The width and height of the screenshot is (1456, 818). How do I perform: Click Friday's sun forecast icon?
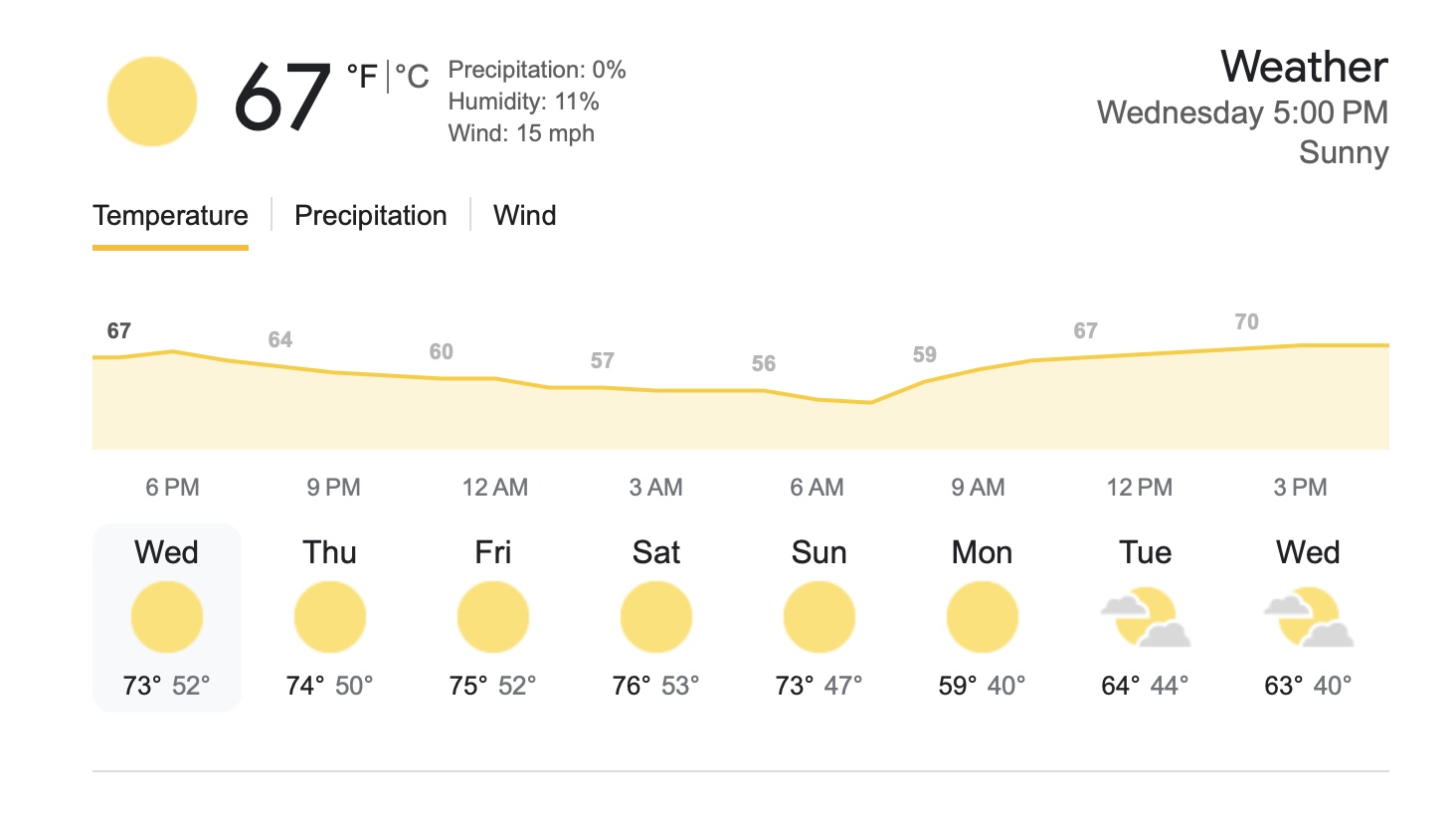click(x=493, y=617)
